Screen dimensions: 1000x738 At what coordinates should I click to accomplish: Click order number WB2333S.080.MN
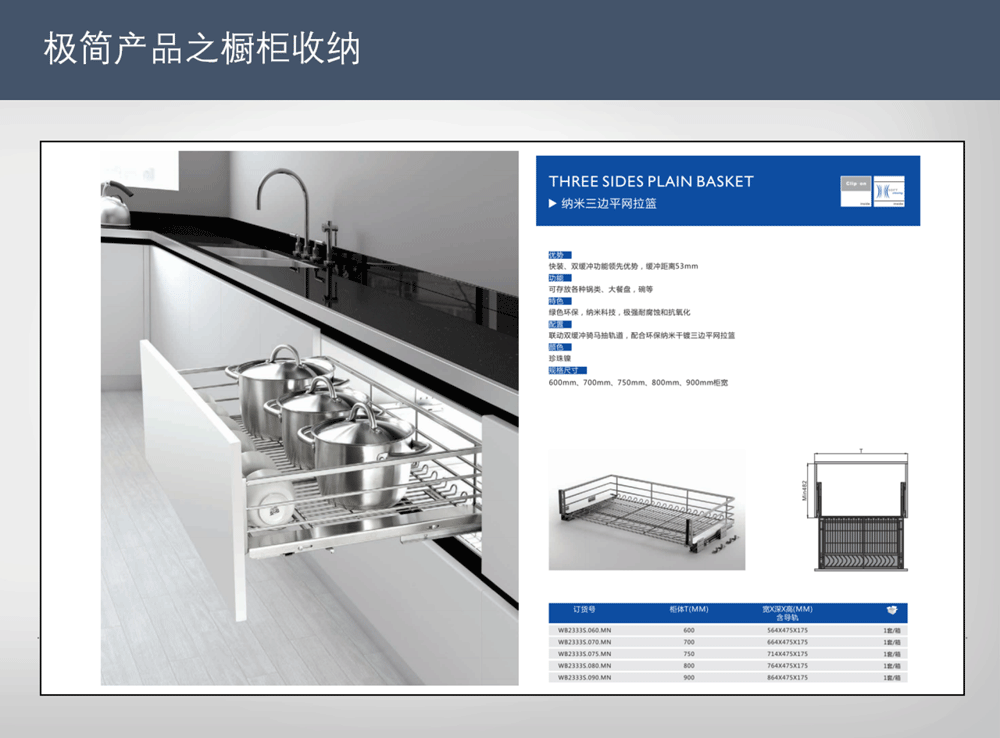(x=584, y=665)
